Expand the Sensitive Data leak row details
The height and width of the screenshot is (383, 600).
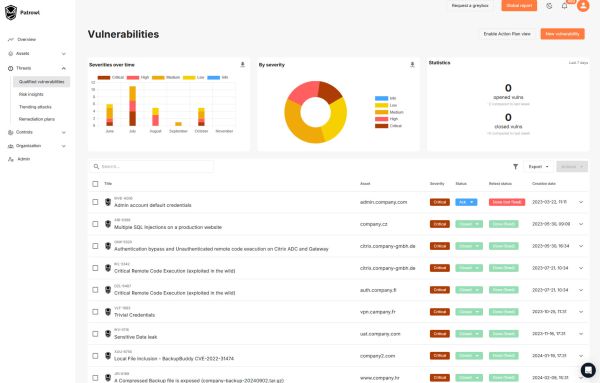581,334
